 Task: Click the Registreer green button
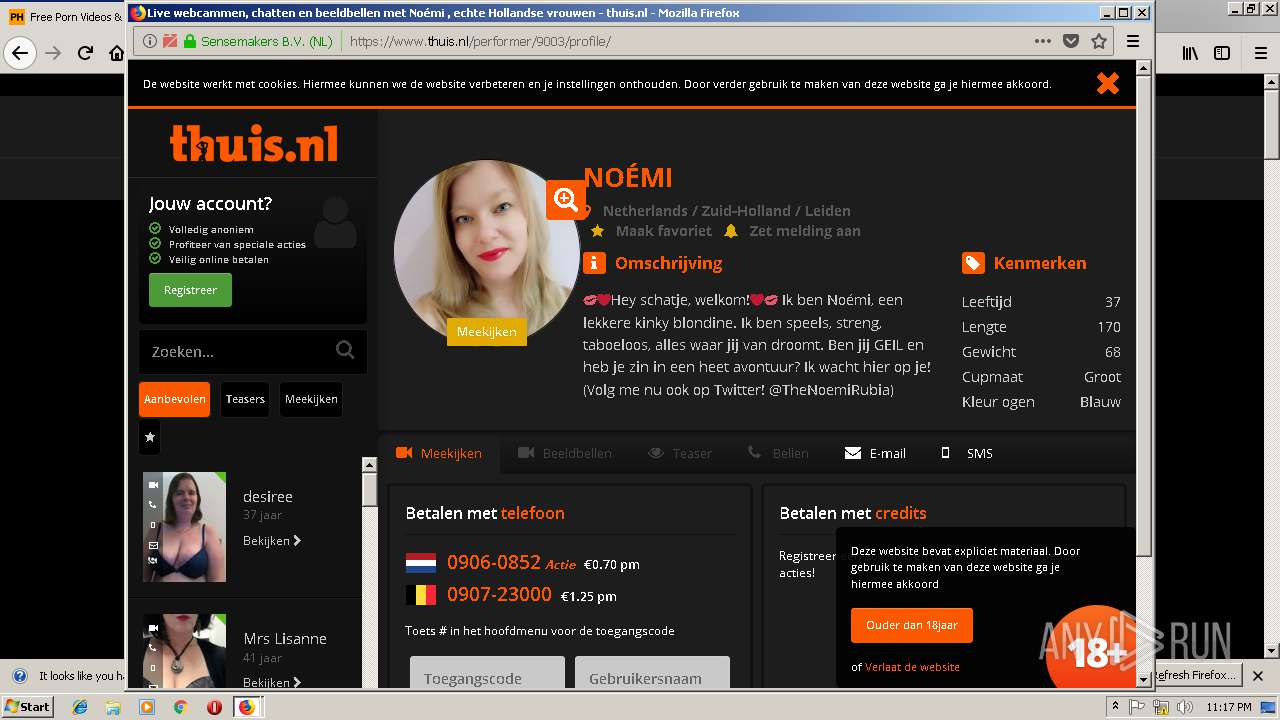[190, 290]
